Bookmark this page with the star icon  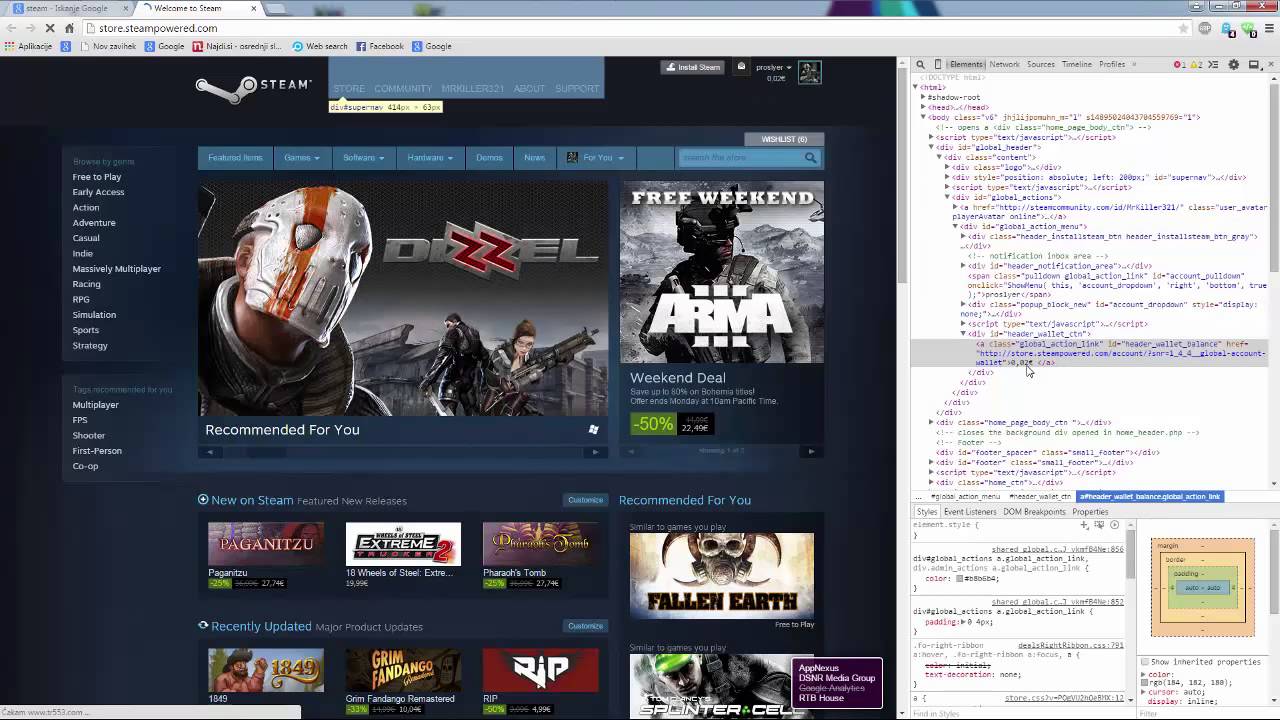coord(1184,28)
